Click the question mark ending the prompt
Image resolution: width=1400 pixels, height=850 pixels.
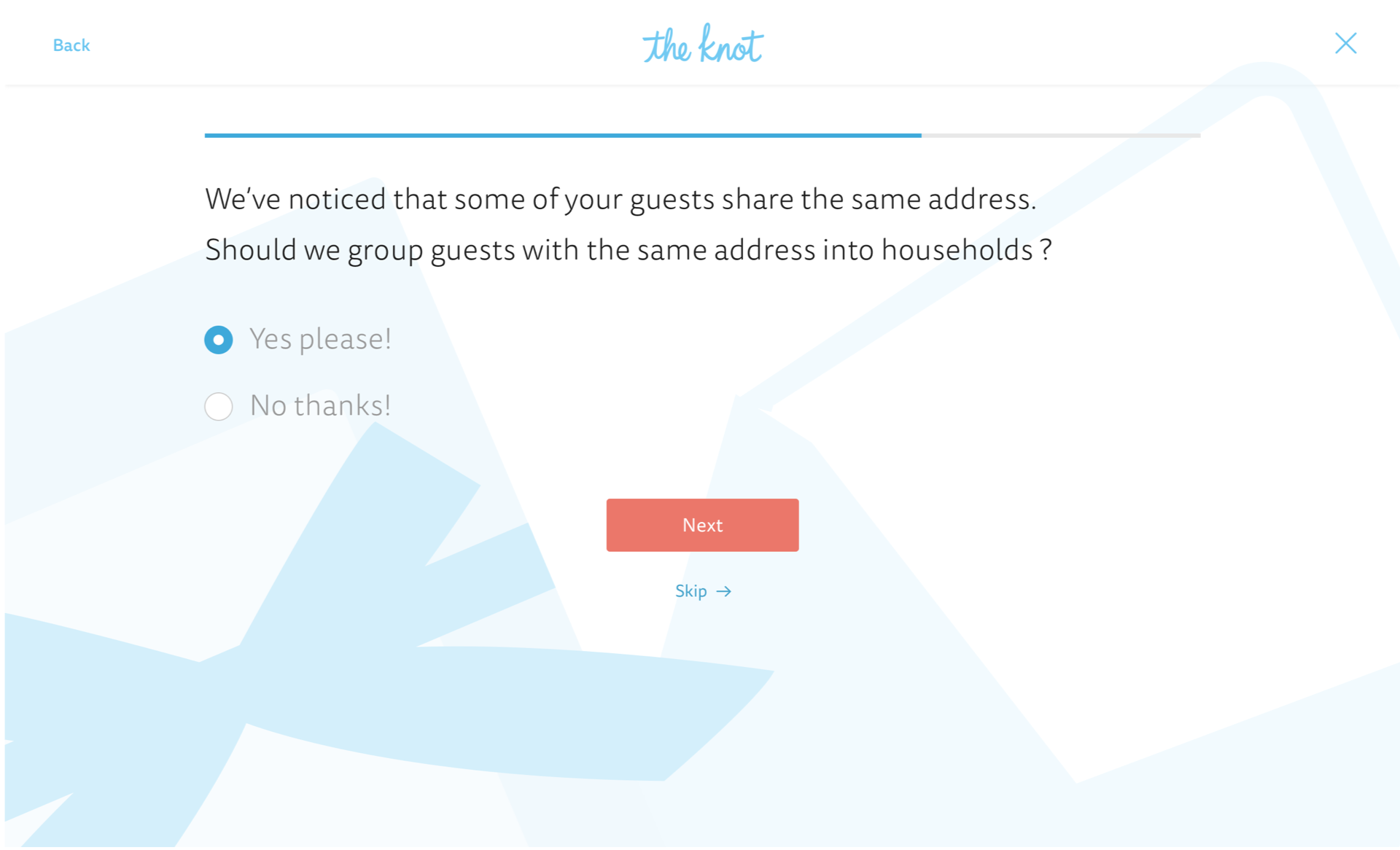pos(1046,250)
